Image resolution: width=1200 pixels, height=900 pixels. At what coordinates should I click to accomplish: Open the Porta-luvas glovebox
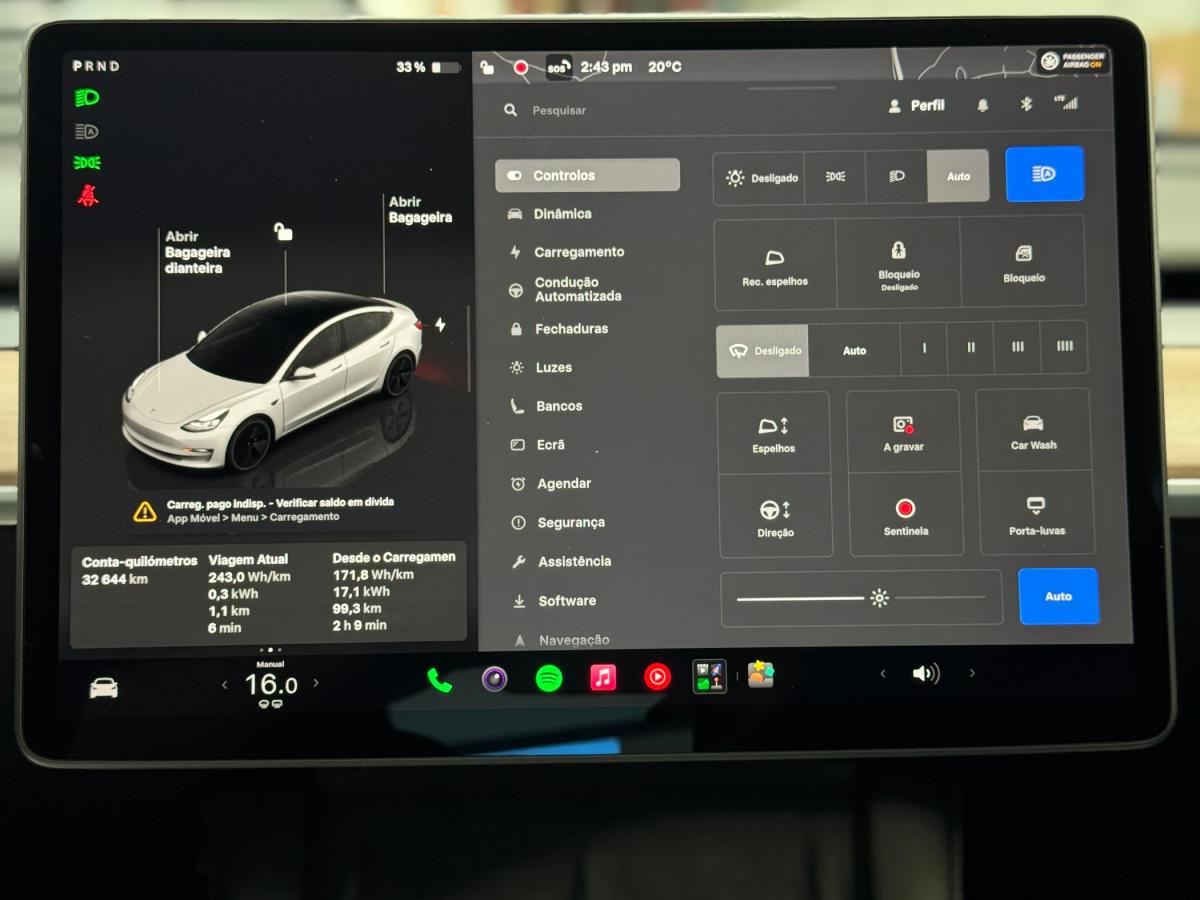1035,514
